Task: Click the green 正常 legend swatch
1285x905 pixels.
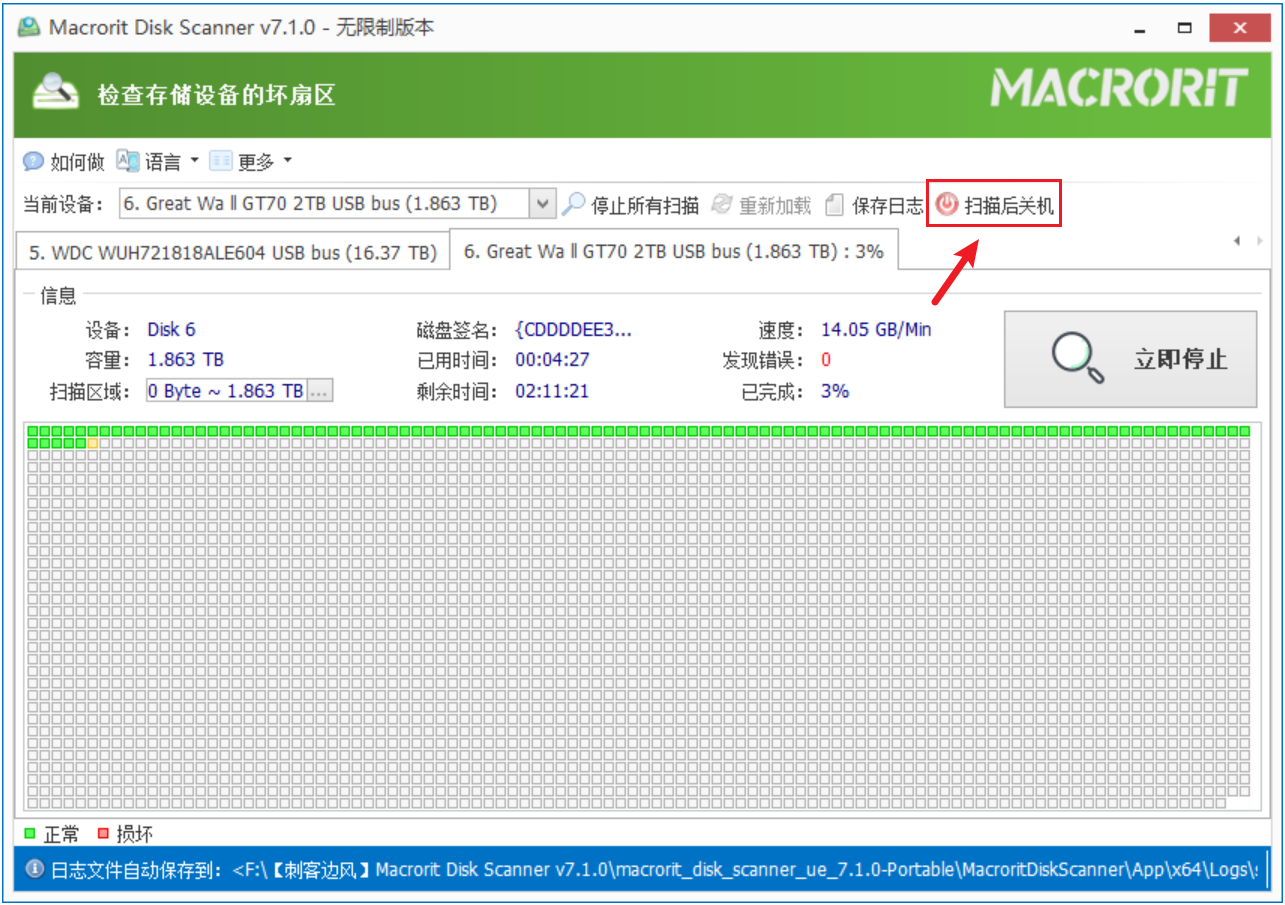Action: pos(30,833)
